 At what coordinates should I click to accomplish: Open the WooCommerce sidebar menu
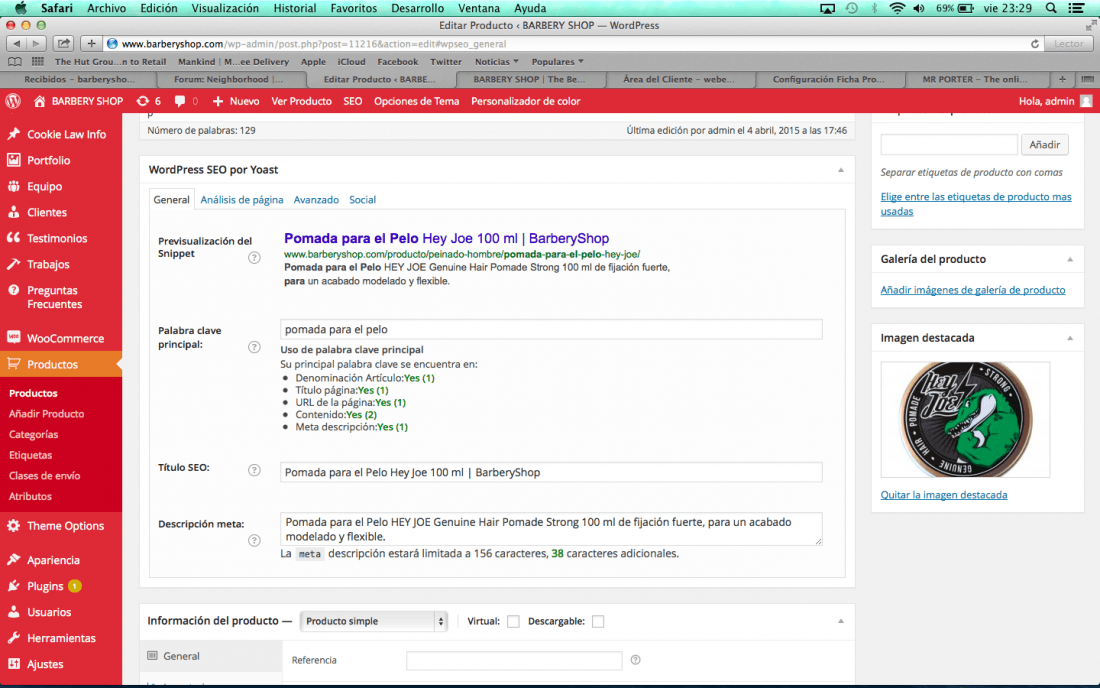65,338
